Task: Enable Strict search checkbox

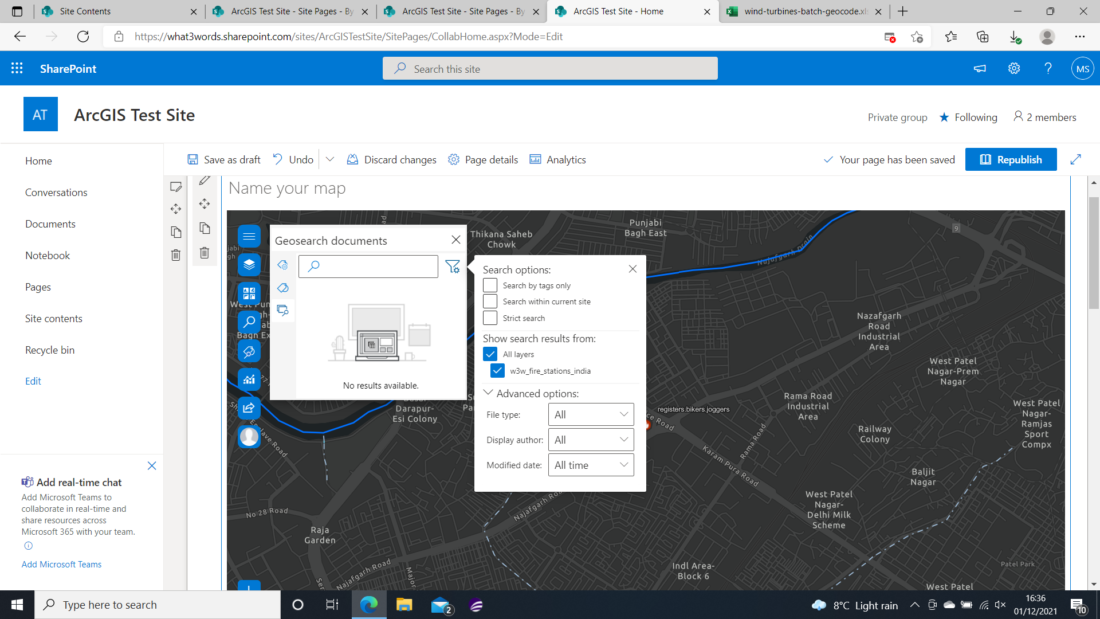Action: [490, 318]
